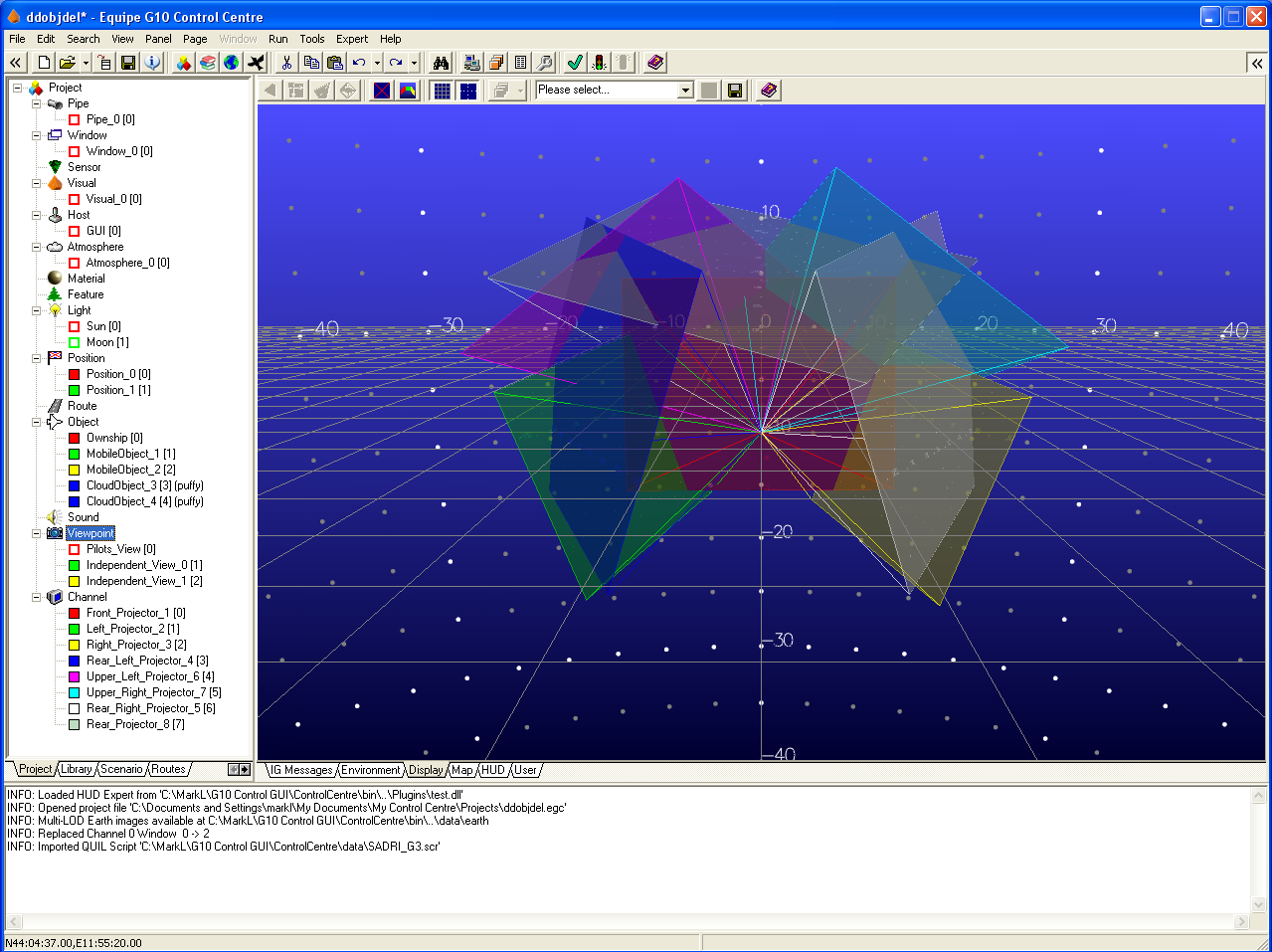Switch to the Scenario tab

tap(121, 769)
